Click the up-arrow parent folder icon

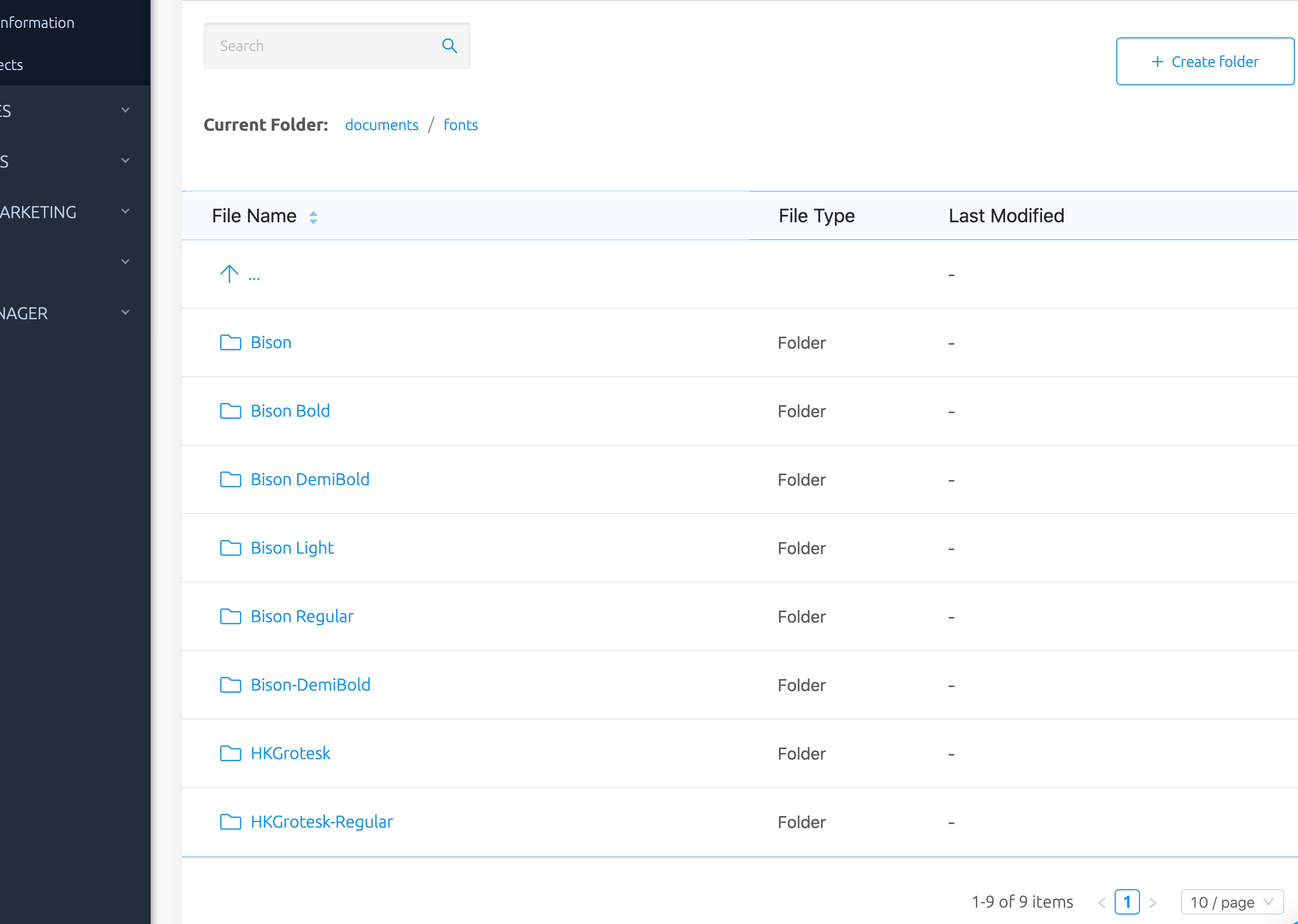pos(229,274)
